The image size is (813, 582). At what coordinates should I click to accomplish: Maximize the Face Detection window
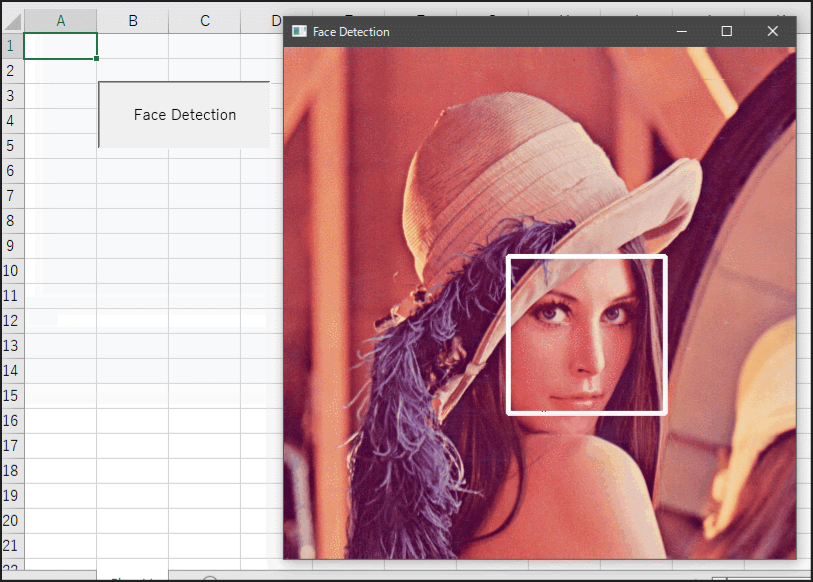(727, 32)
